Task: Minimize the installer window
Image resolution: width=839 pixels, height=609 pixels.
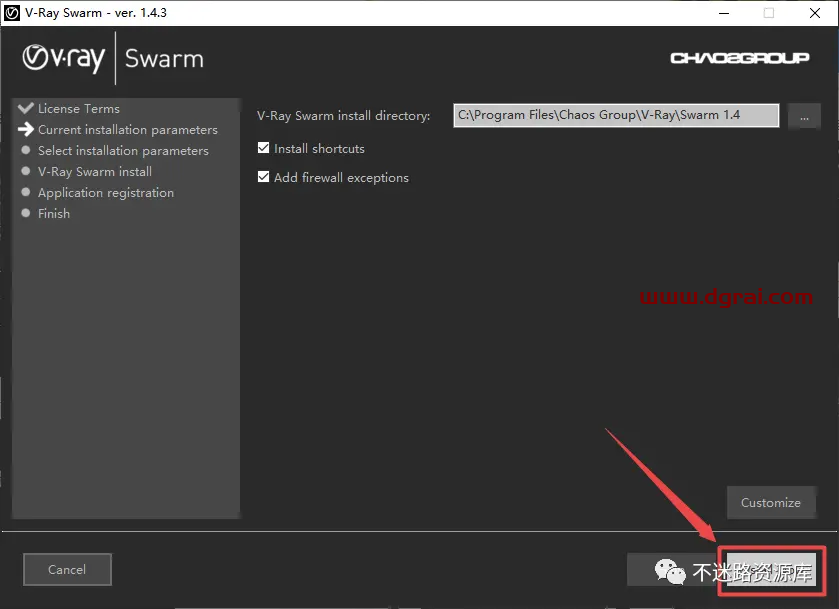Action: tap(724, 13)
